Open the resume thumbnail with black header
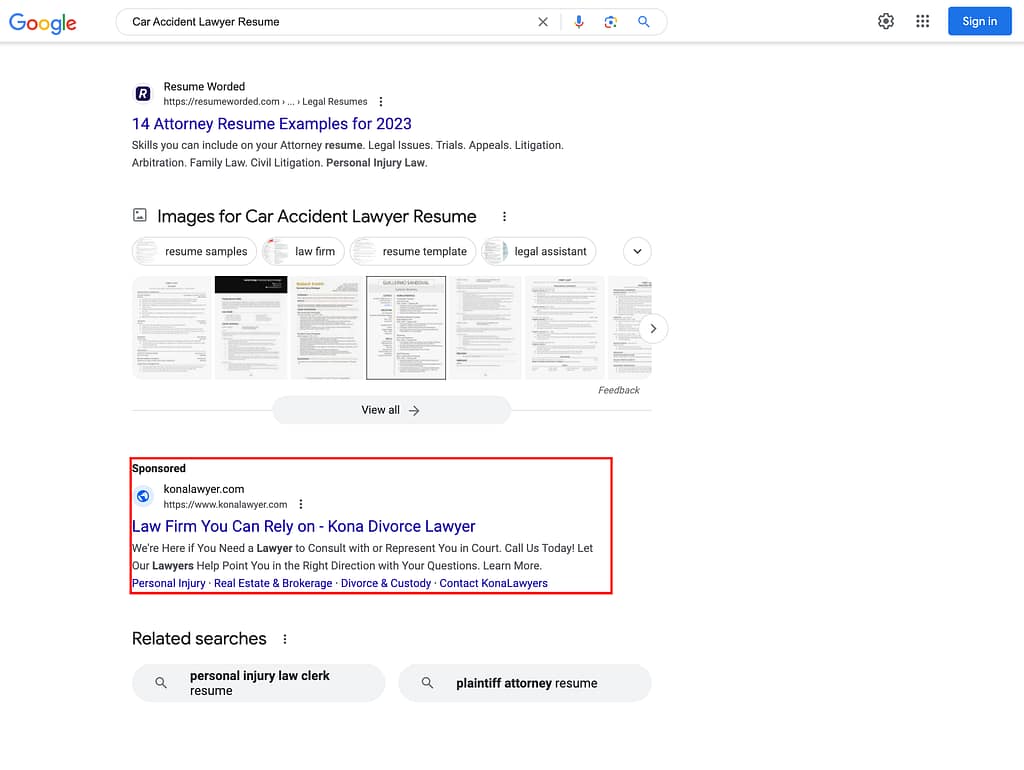Viewport: 1024px width, 770px height. coord(251,328)
